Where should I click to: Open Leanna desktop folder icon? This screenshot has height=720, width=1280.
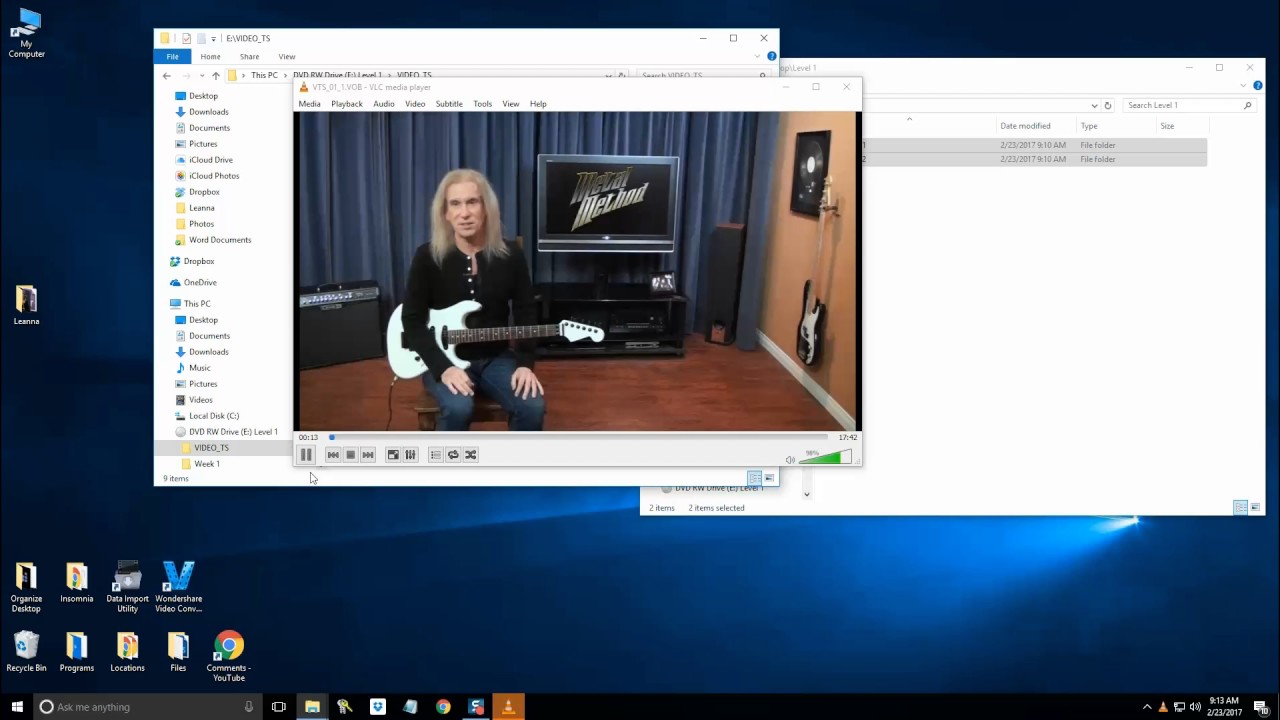coord(27,305)
